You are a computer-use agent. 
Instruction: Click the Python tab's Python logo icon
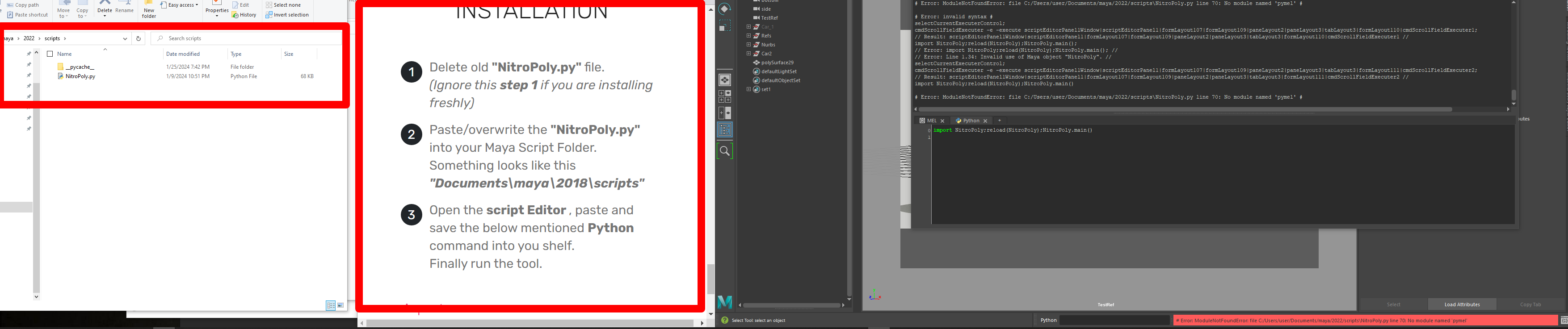[x=958, y=121]
